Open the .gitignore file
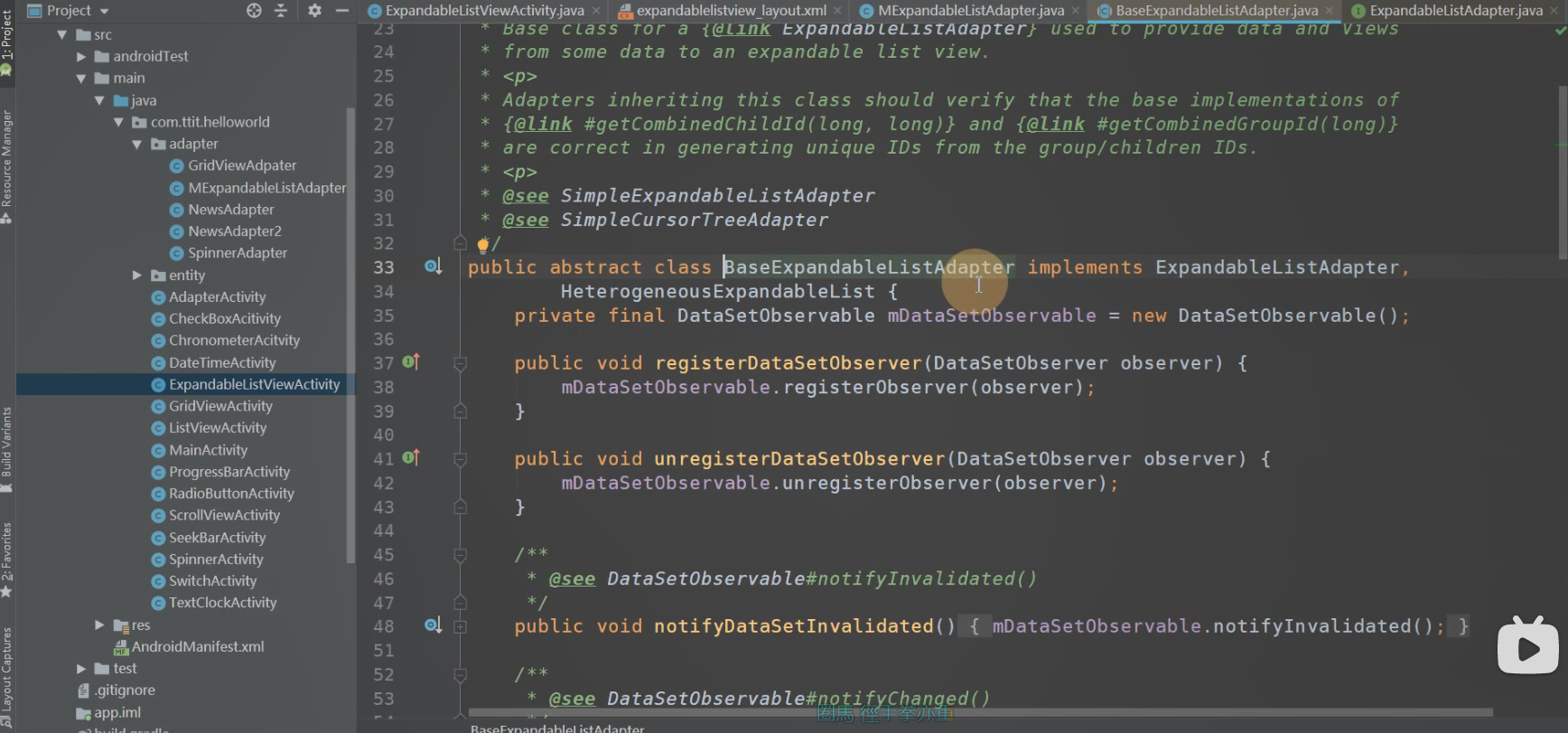Image resolution: width=1568 pixels, height=733 pixels. coord(116,690)
